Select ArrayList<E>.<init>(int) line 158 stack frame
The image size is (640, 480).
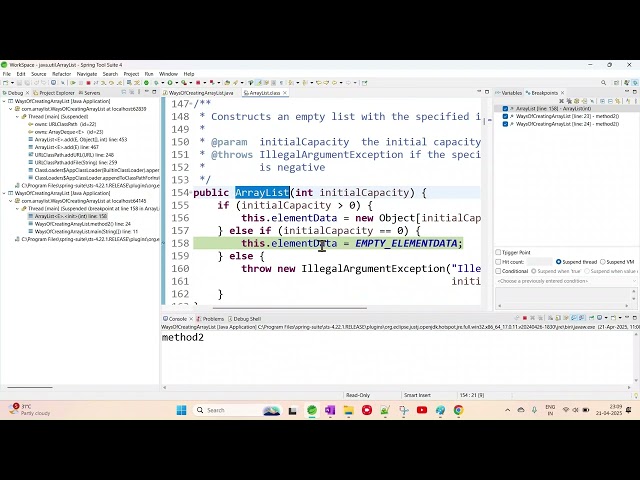(71, 216)
